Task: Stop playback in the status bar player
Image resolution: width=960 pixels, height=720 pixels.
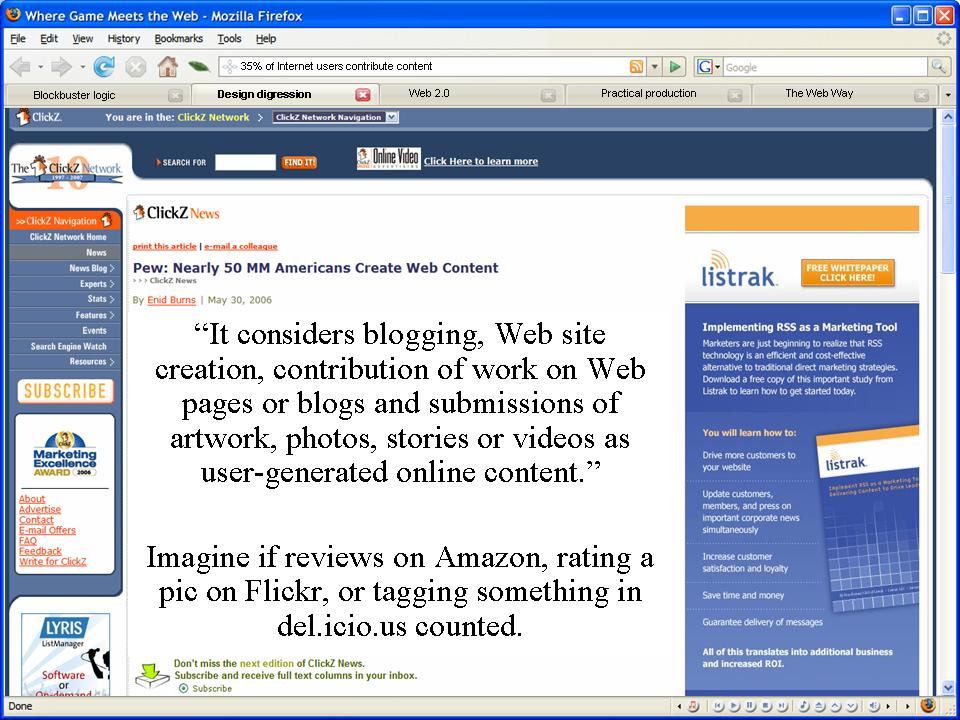Action: [x=767, y=707]
